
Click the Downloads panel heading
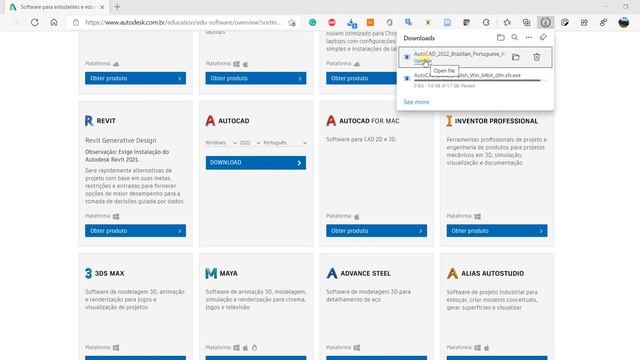[419, 38]
